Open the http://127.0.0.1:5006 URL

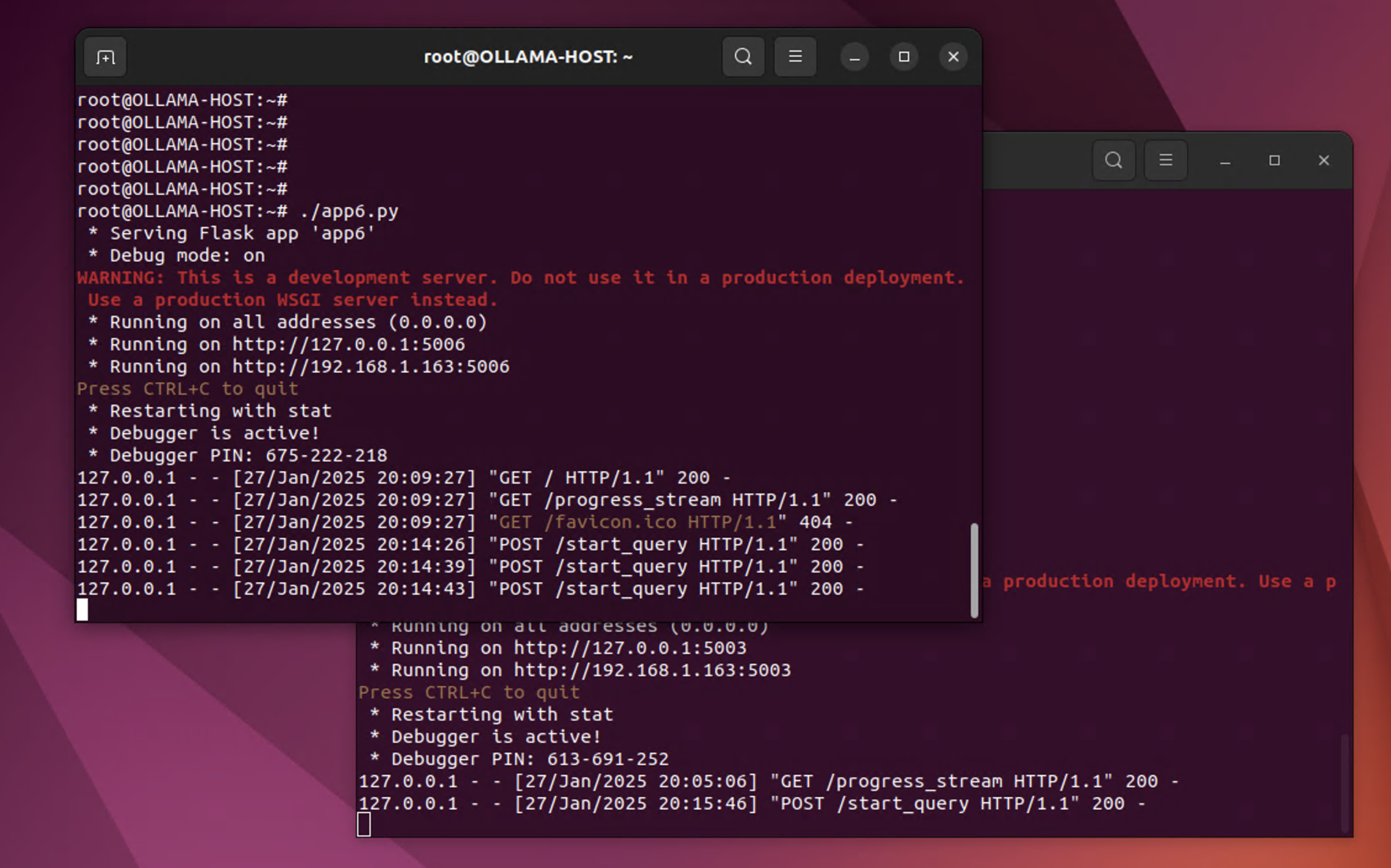[x=348, y=344]
